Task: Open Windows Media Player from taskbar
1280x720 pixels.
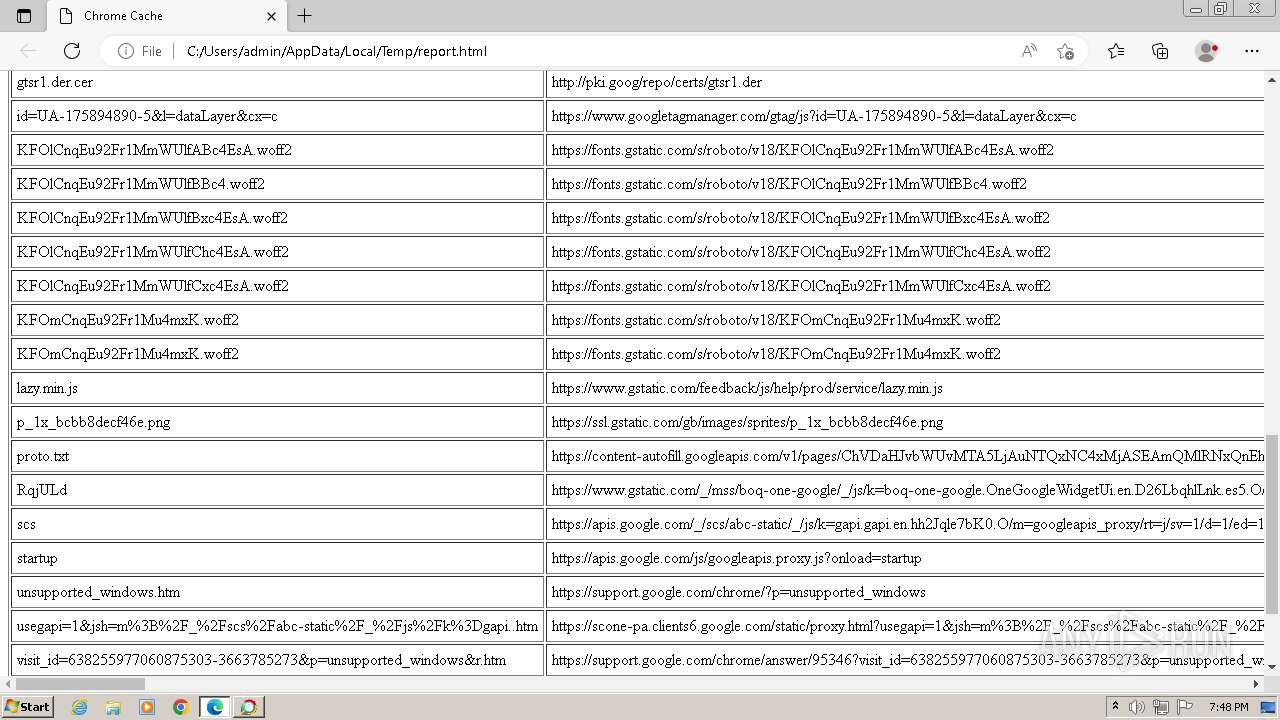Action: pos(147,707)
